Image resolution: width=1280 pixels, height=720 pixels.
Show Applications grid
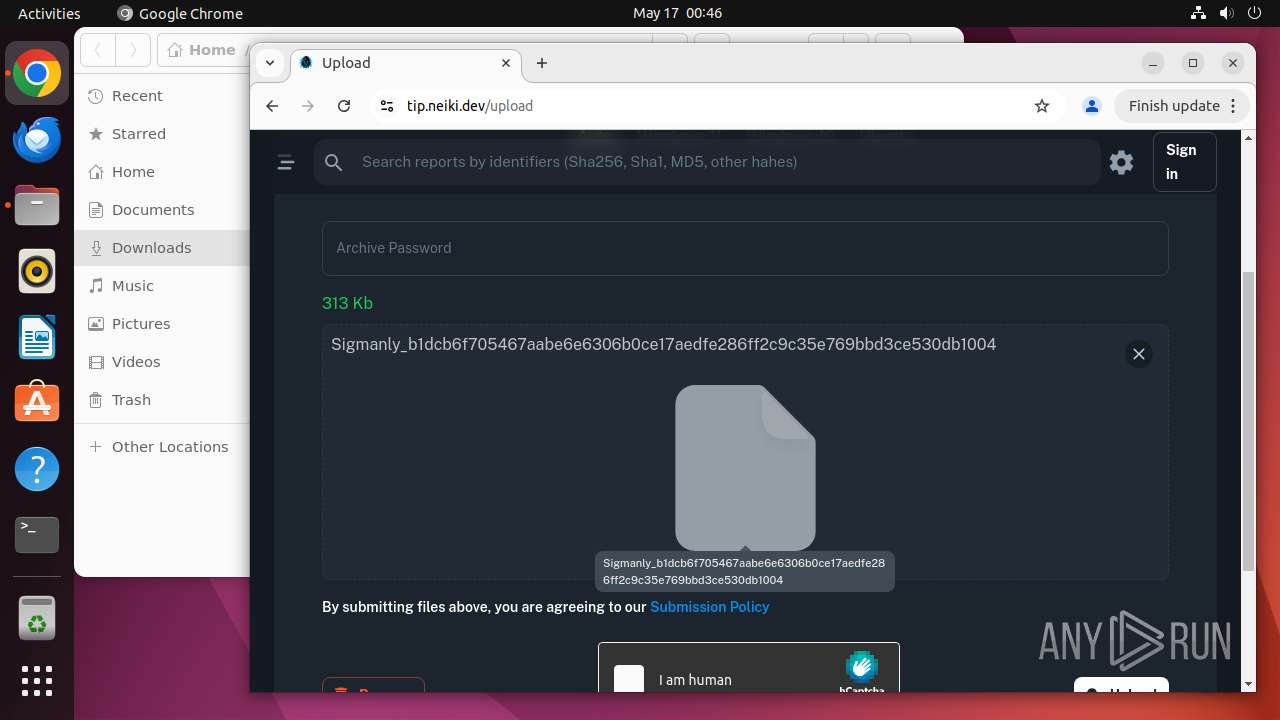(37, 680)
